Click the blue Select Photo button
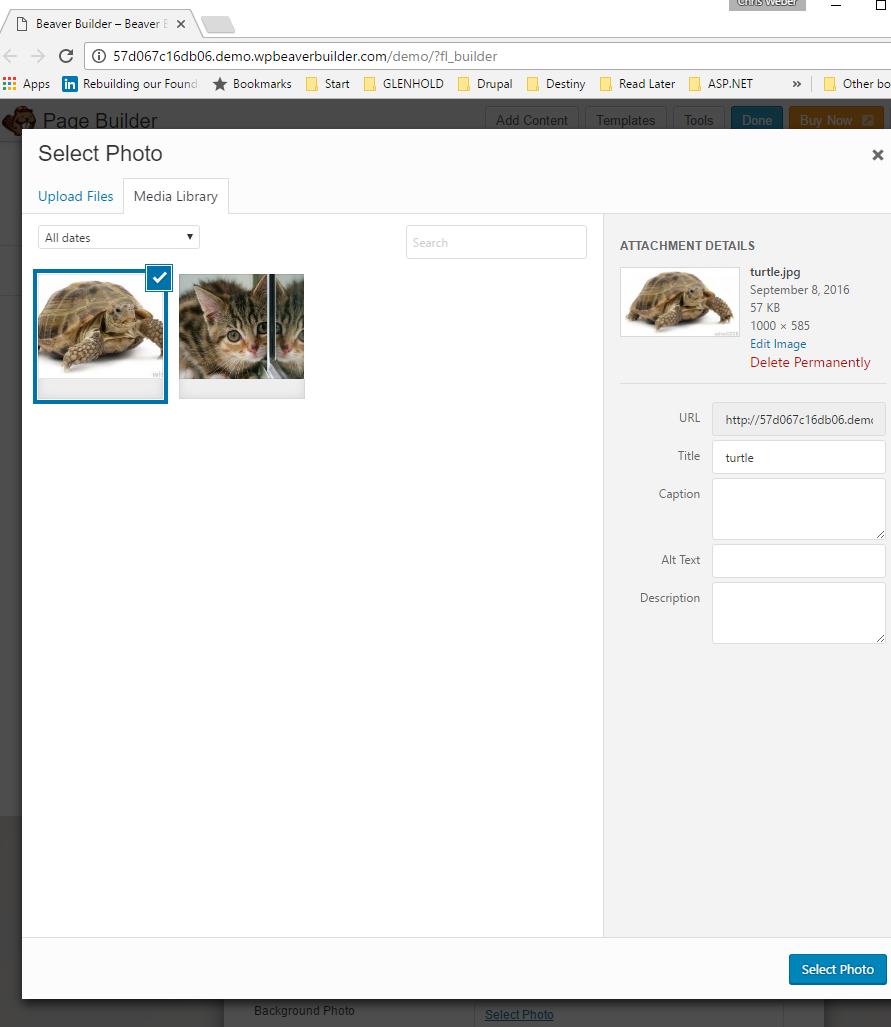The width and height of the screenshot is (891, 1027). pyautogui.click(x=837, y=969)
